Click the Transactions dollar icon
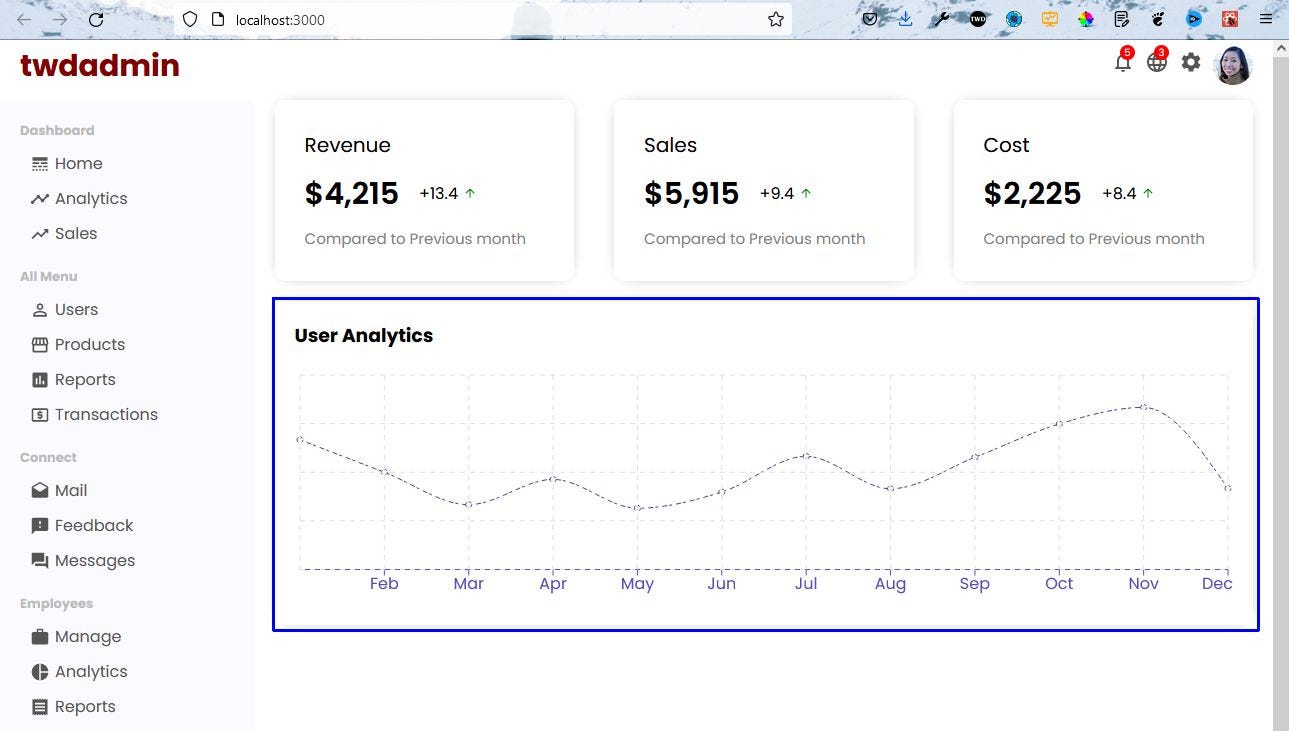This screenshot has height=731, width=1289. coord(40,415)
